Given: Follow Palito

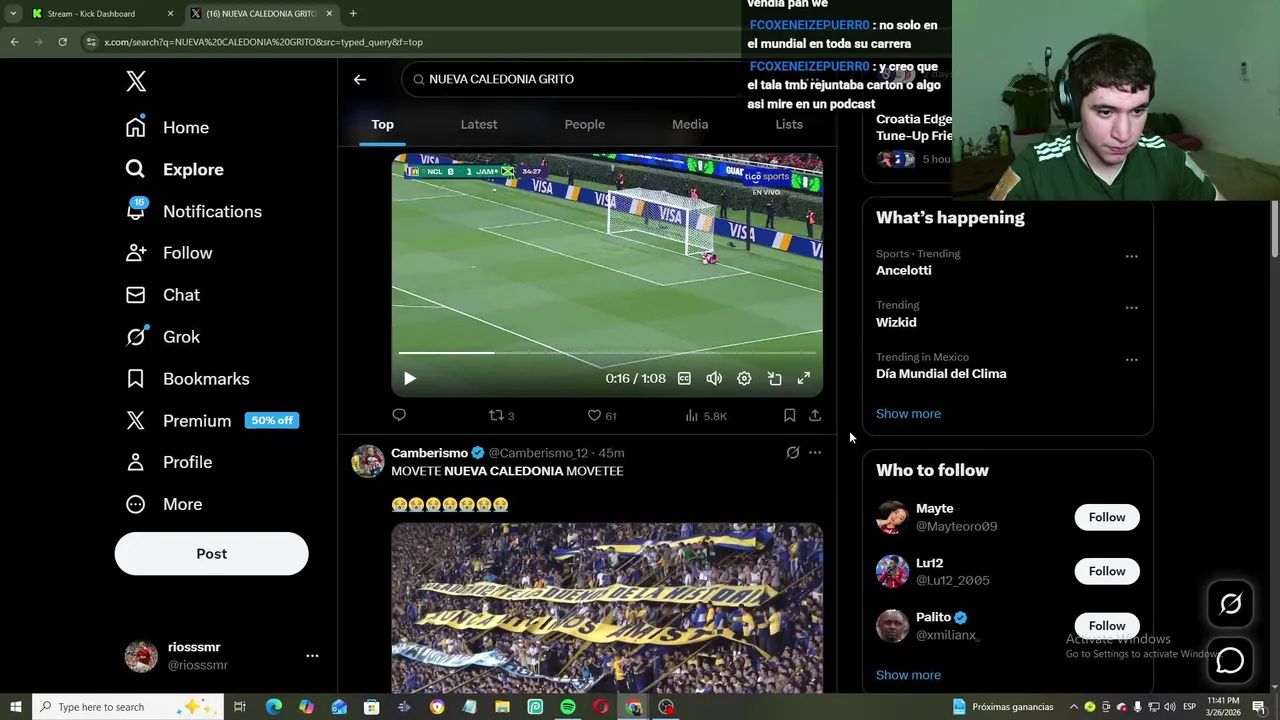Looking at the screenshot, I should [1107, 625].
